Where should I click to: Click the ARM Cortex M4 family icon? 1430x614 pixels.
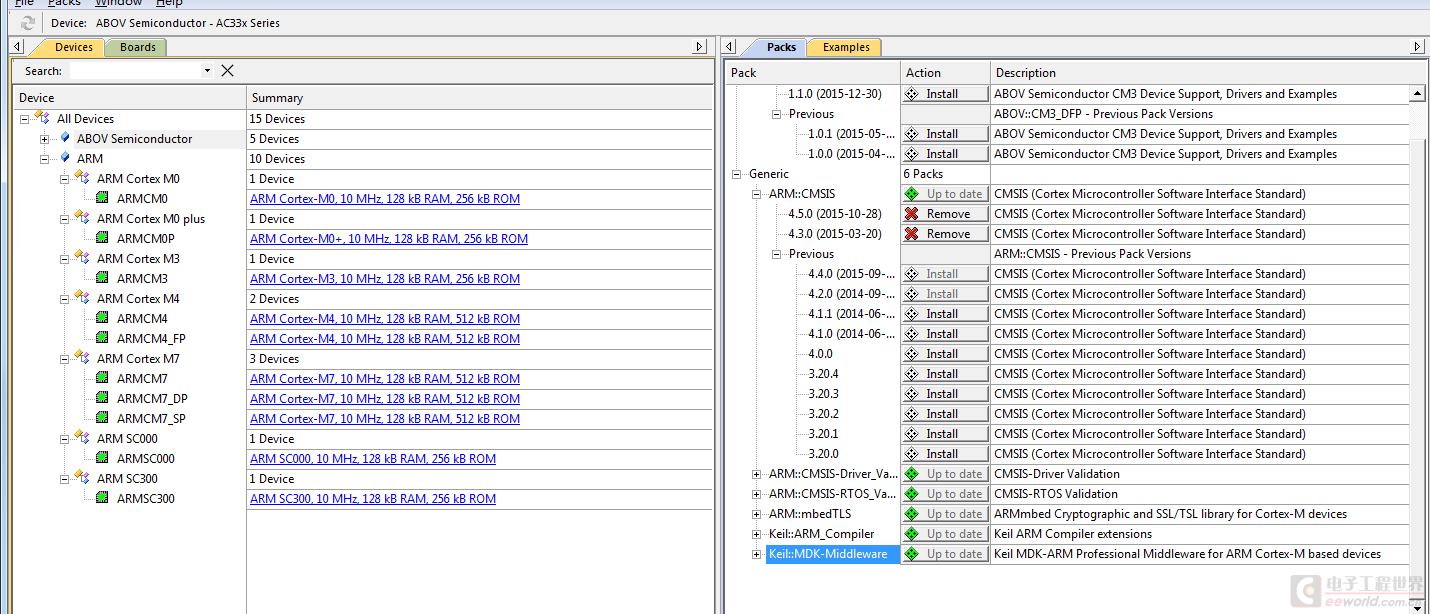(82, 298)
